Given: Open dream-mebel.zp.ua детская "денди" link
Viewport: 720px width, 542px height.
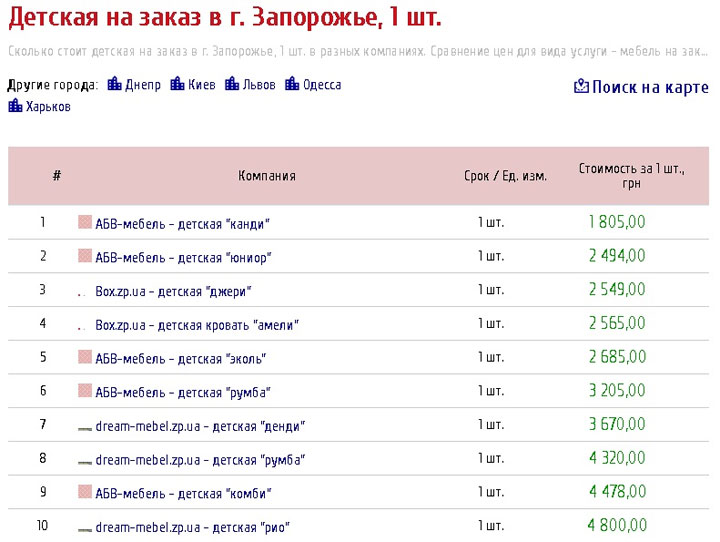Looking at the screenshot, I should pos(200,426).
